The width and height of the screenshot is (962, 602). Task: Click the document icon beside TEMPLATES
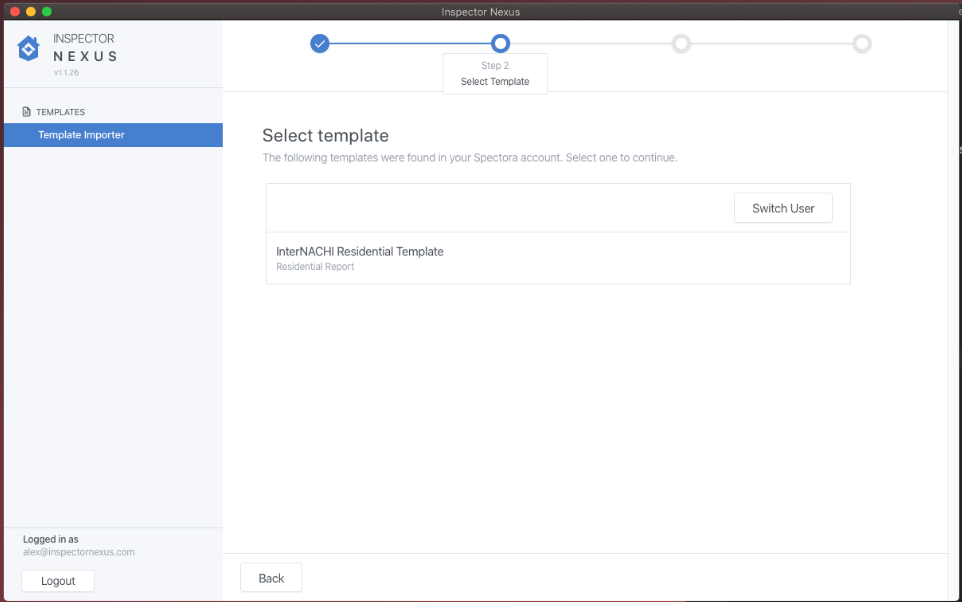coord(27,112)
